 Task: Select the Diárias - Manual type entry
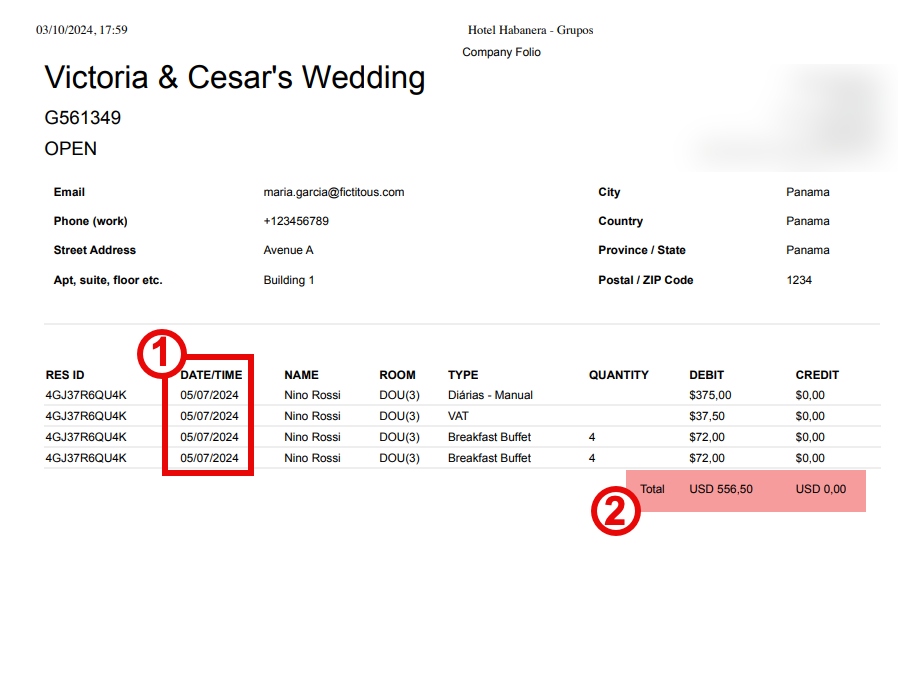(x=490, y=395)
